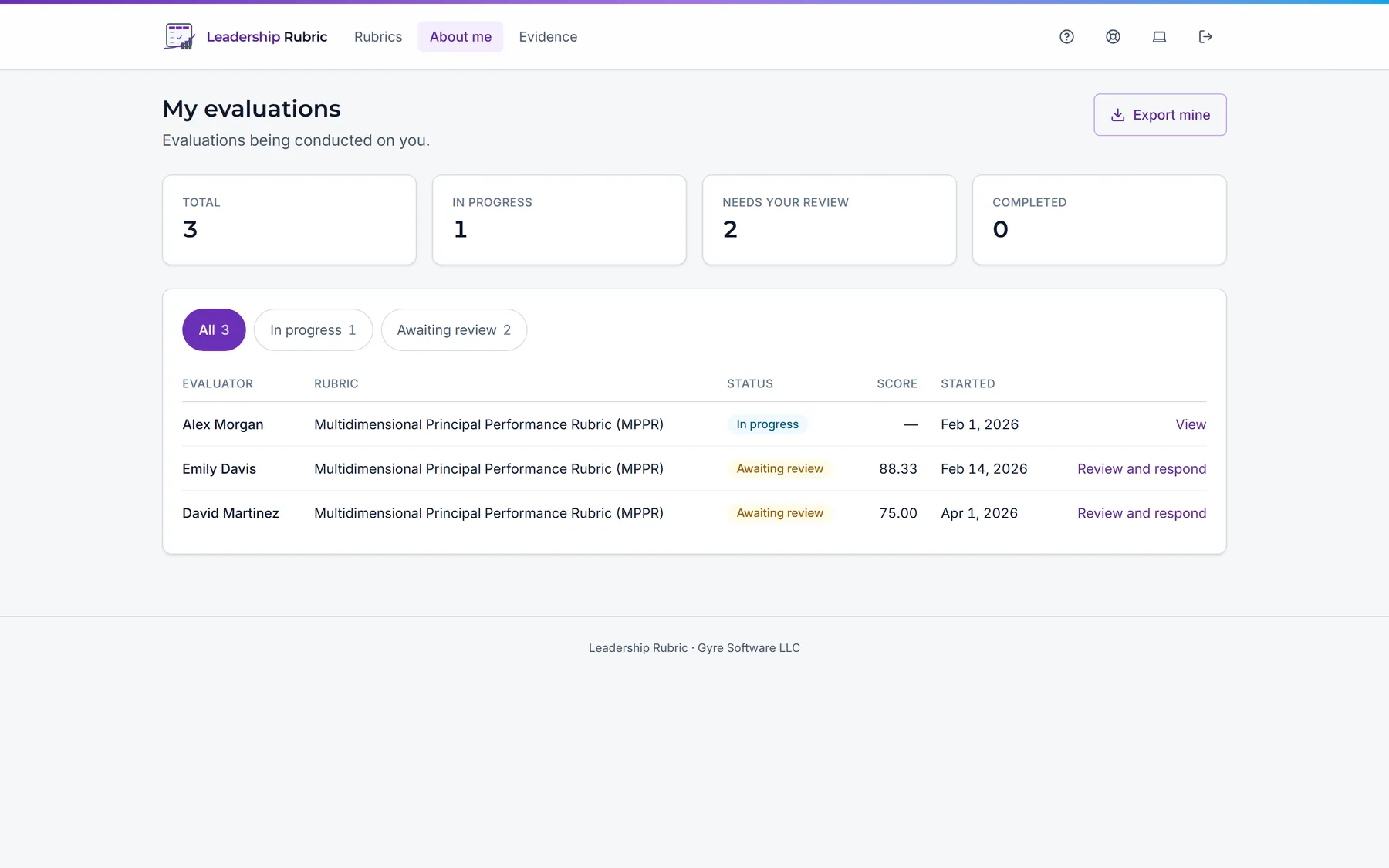Click MPPR rubric name in Alex Morgan row
The width and height of the screenshot is (1389, 868).
[488, 424]
